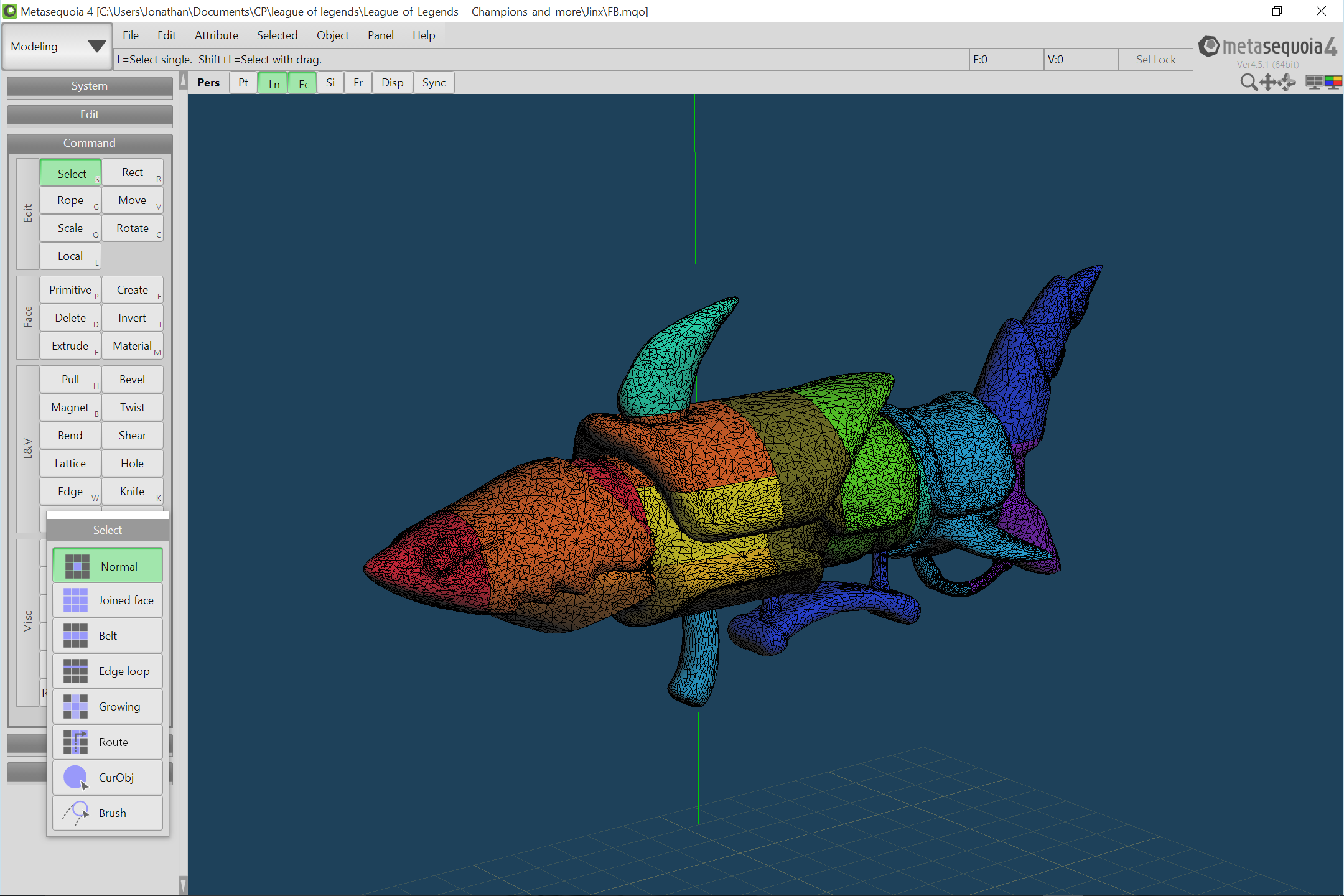Screen dimensions: 1344x896
Task: Switch to the colored monitor view layout
Action: click(x=1333, y=82)
